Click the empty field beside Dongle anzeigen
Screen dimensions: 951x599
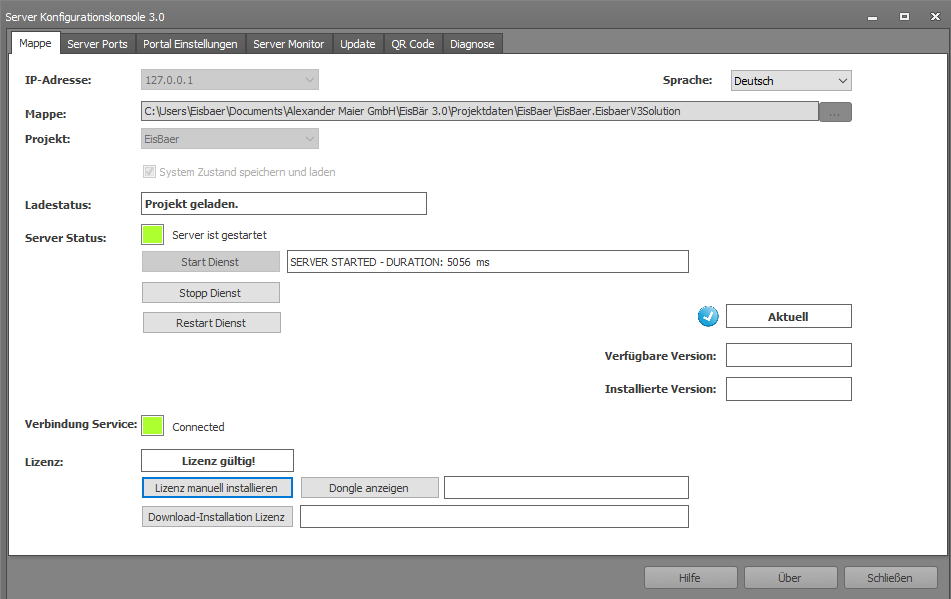click(x=566, y=487)
